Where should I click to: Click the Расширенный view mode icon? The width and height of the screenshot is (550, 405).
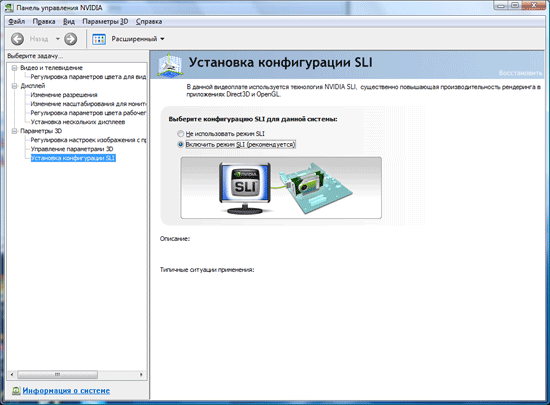pos(99,39)
